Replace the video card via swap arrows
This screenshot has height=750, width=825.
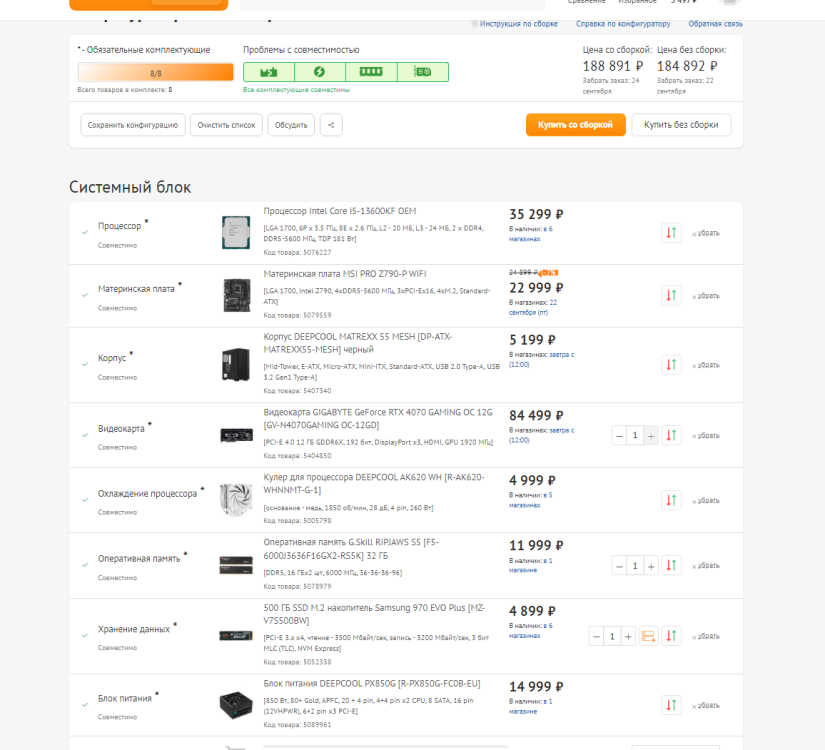[x=671, y=435]
